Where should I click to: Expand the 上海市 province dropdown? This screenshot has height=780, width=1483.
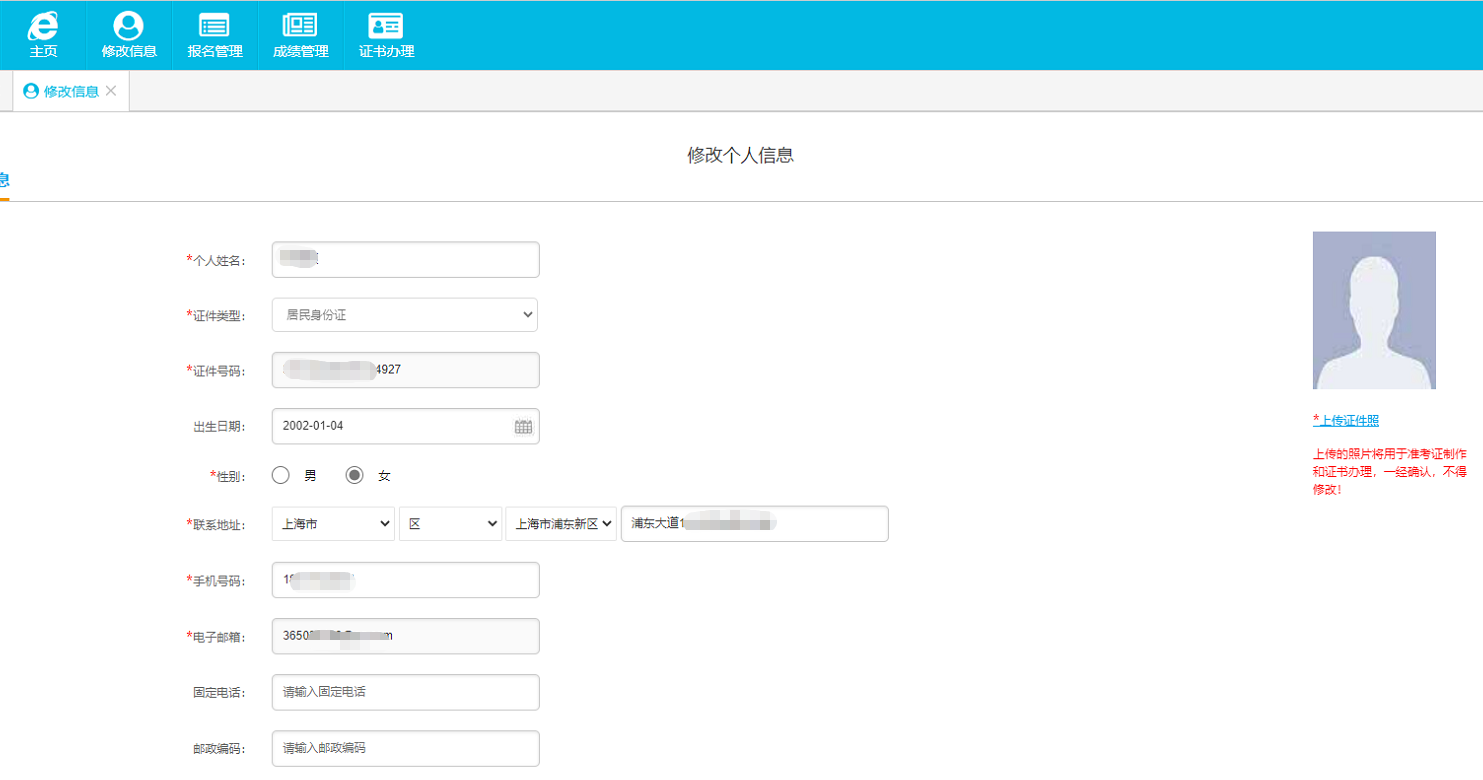coord(332,523)
